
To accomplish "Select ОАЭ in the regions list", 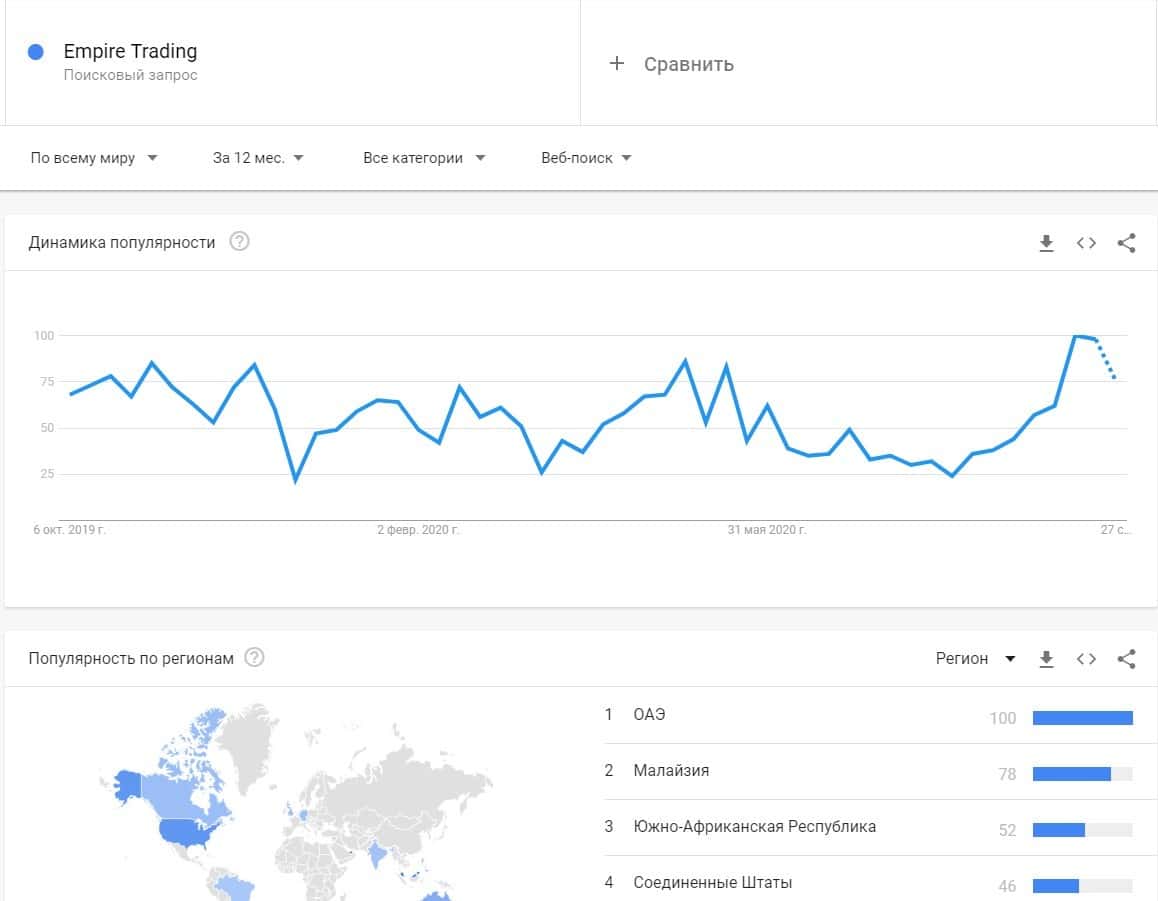I will point(649,715).
